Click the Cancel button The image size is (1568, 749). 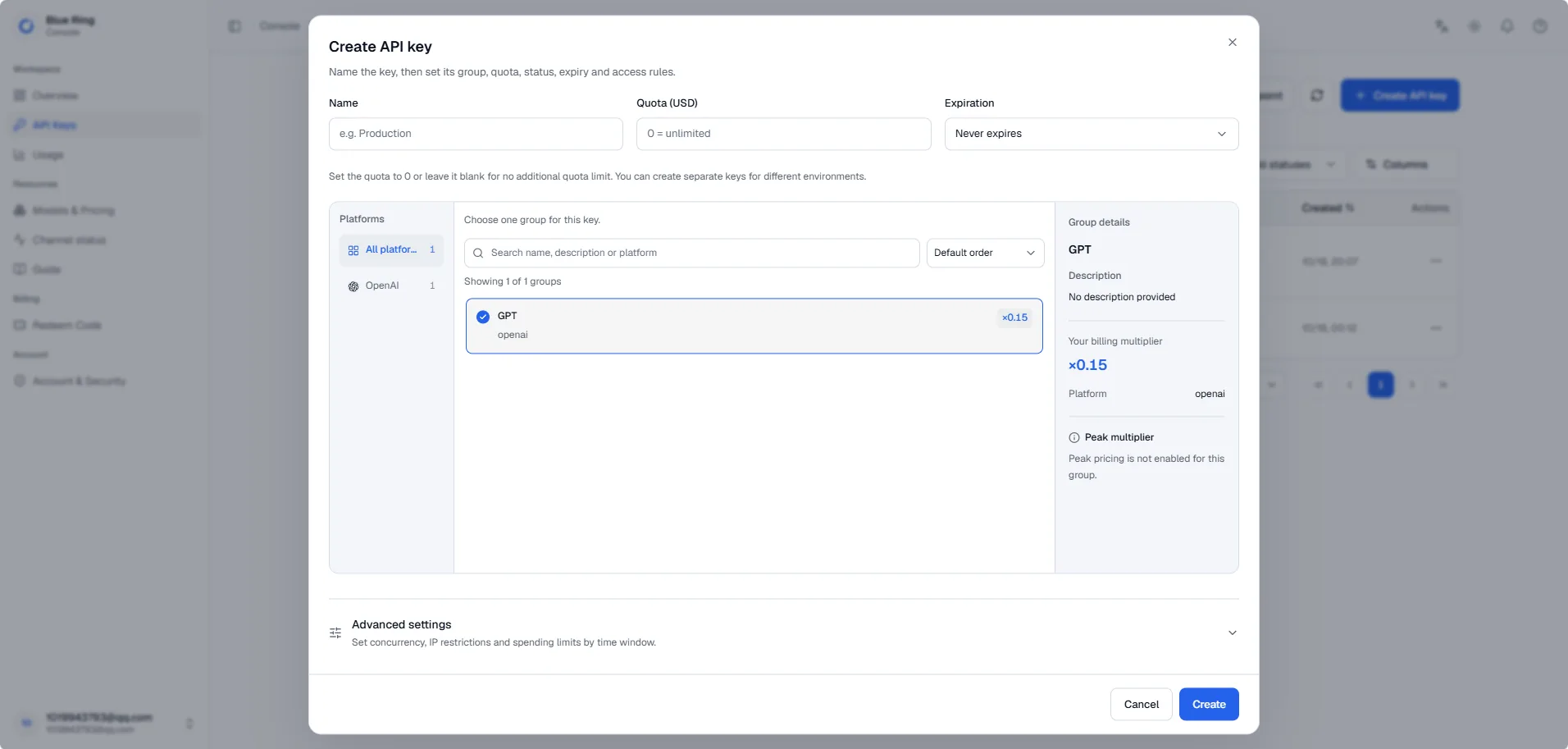[1141, 704]
